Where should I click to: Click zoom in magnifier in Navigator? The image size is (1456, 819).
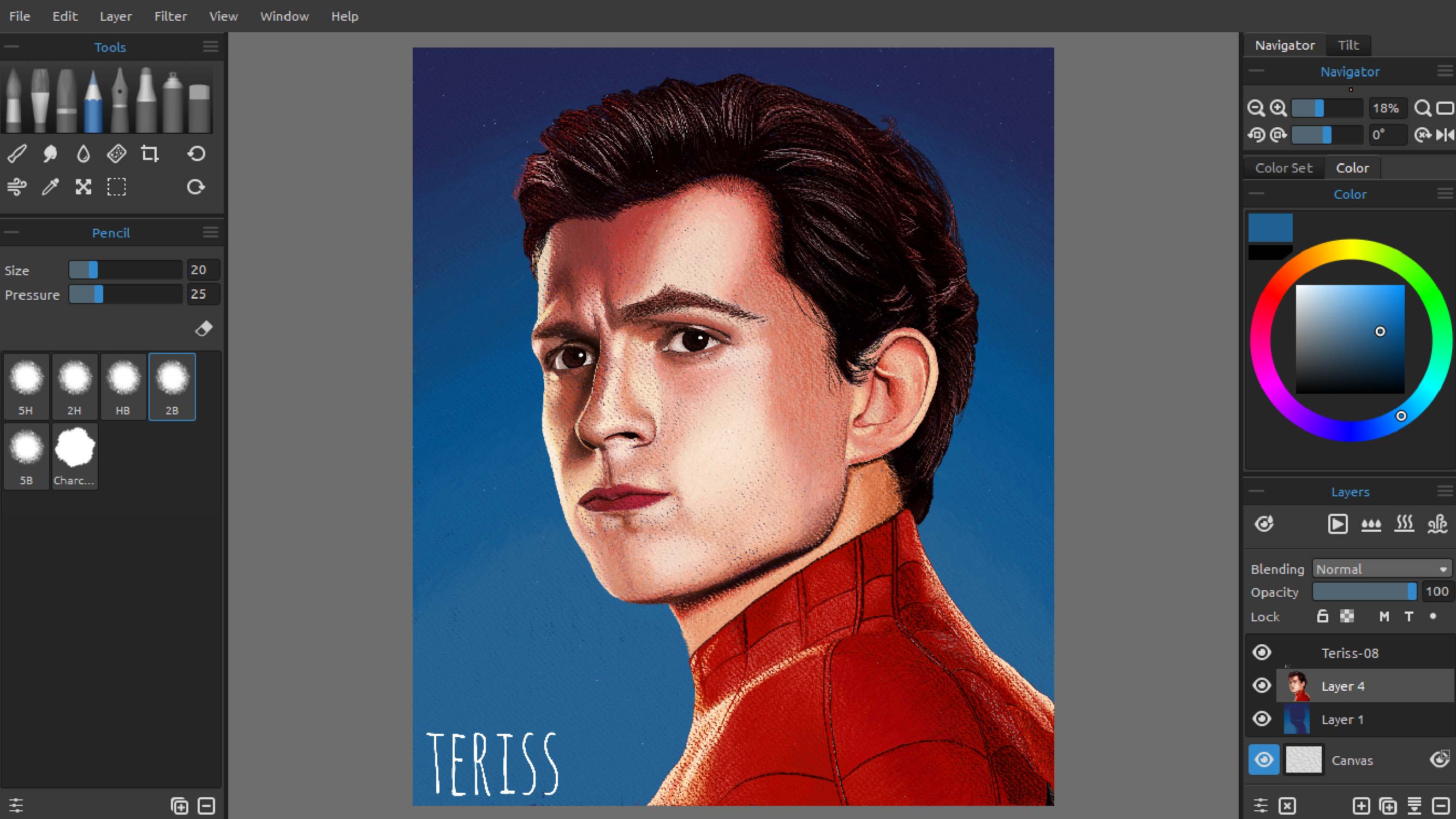[1278, 108]
